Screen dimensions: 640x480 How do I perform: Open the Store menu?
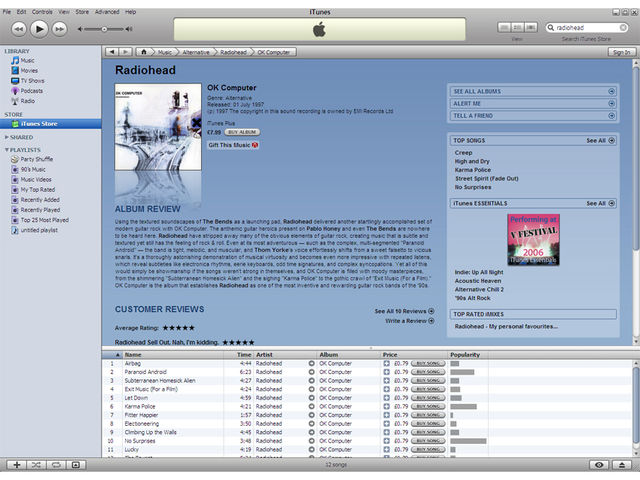[x=82, y=12]
